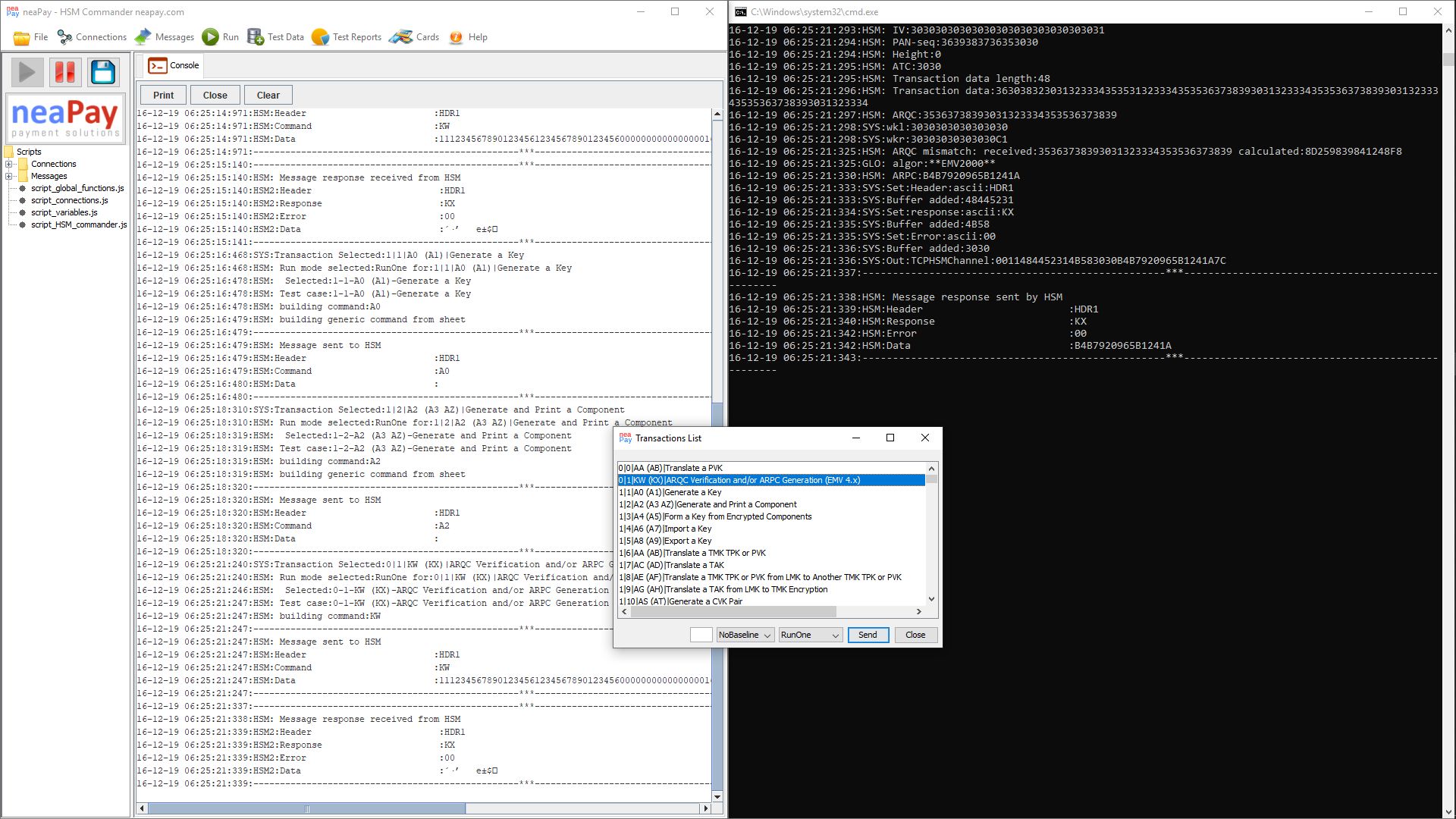The width and height of the screenshot is (1456, 819).
Task: Open script_HSM_commander.js in tree
Action: pyautogui.click(x=79, y=224)
